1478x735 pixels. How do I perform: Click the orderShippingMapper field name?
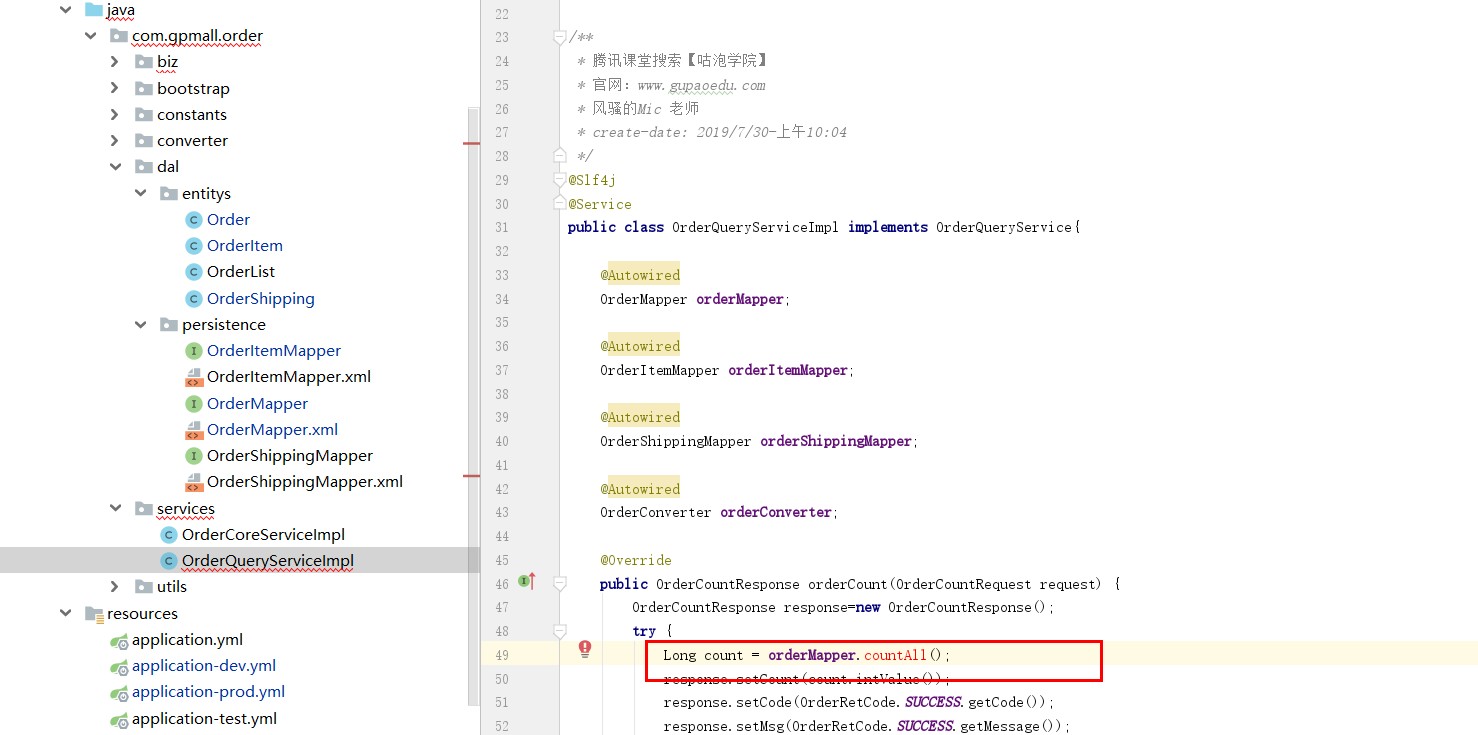[x=836, y=441]
